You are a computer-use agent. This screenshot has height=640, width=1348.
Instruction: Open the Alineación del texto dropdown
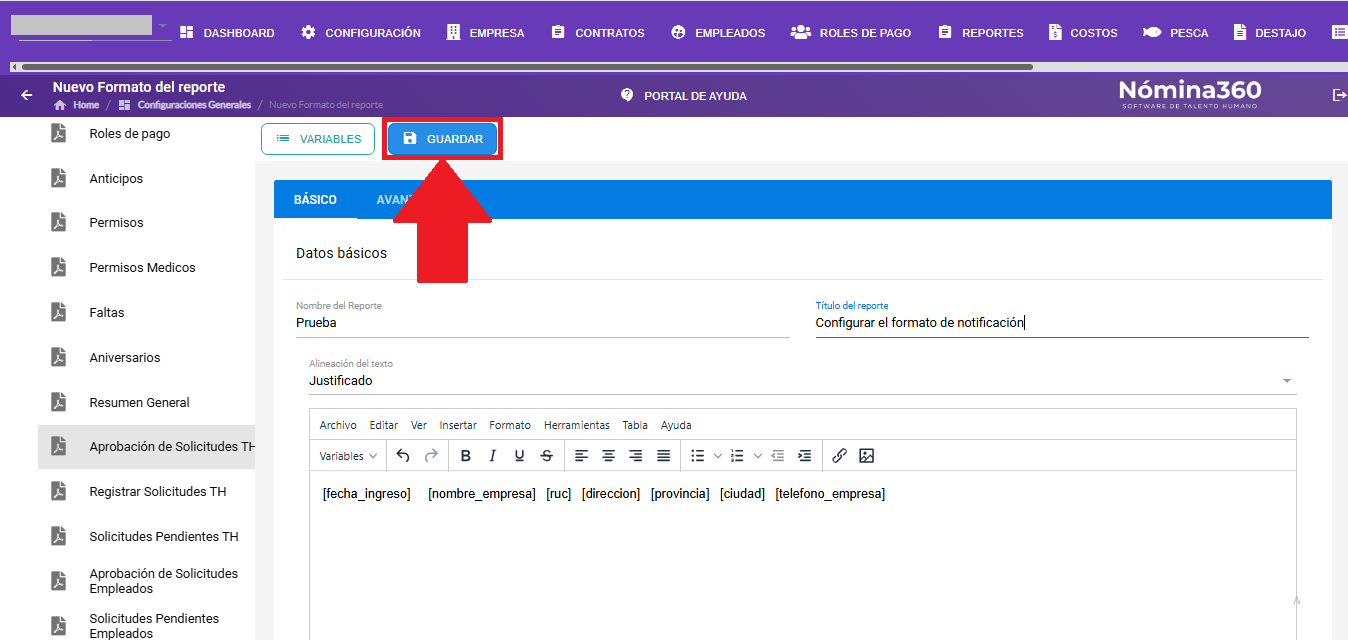(x=803, y=381)
